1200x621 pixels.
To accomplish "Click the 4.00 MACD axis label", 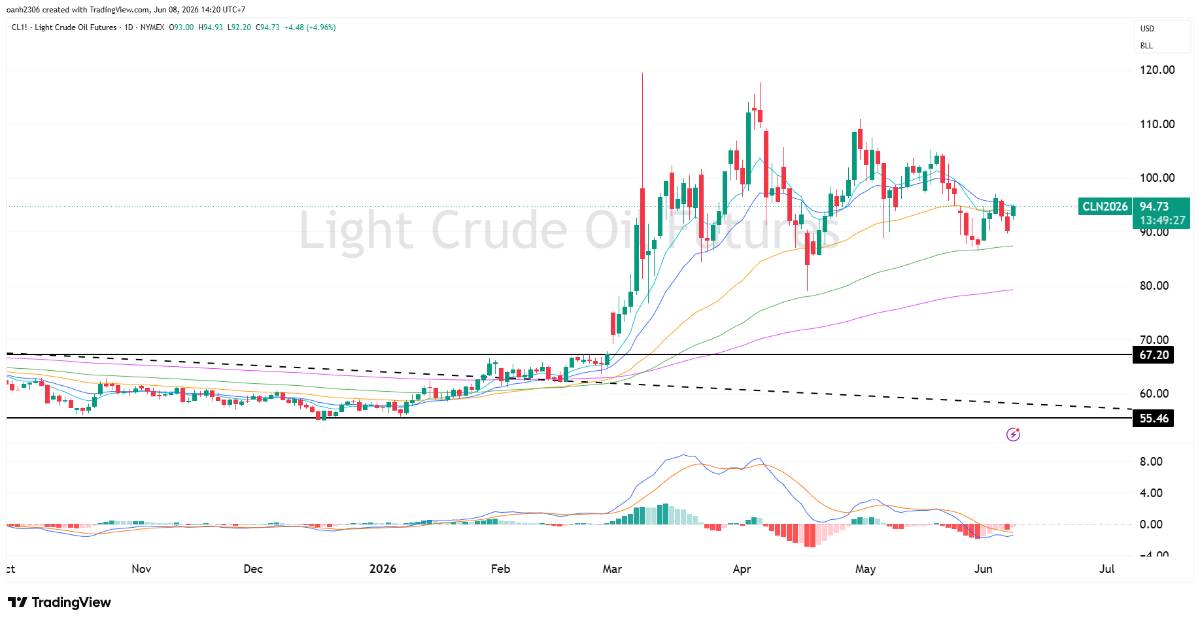I will pyautogui.click(x=1150, y=493).
